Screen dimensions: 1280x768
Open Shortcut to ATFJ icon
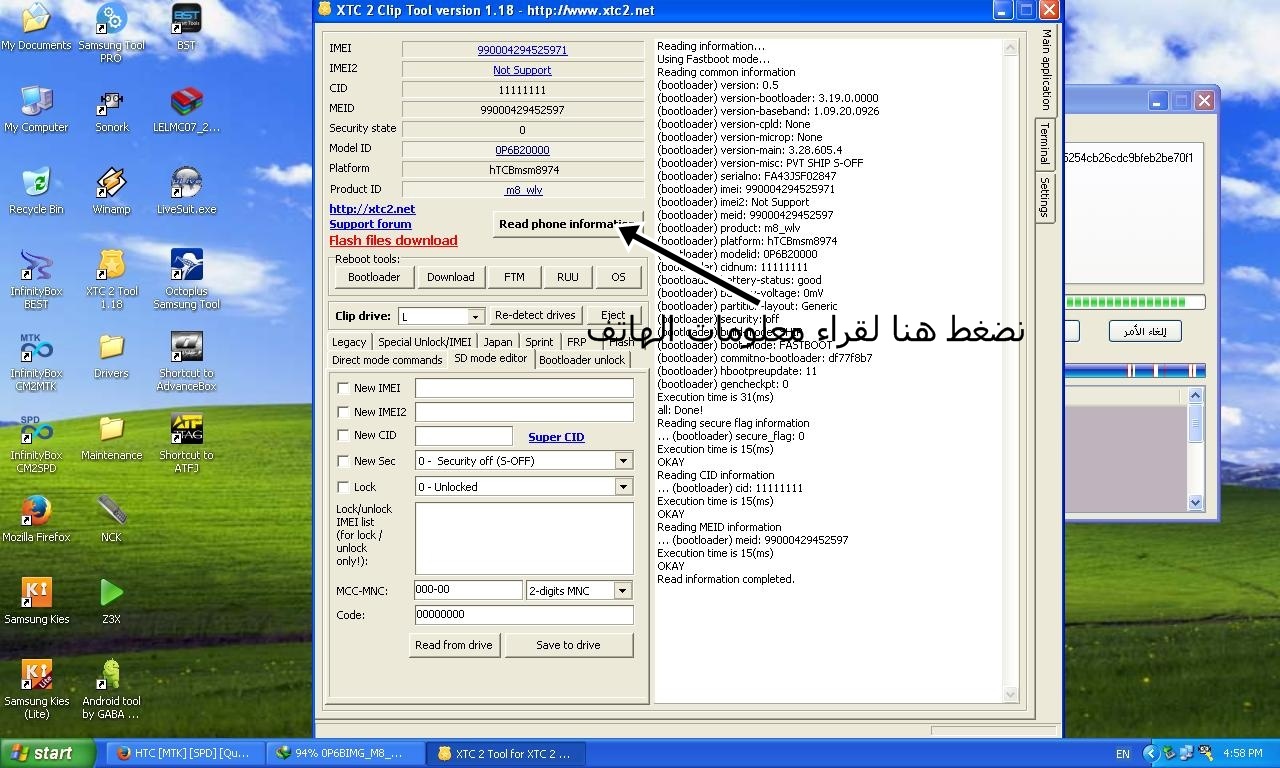[x=187, y=444]
